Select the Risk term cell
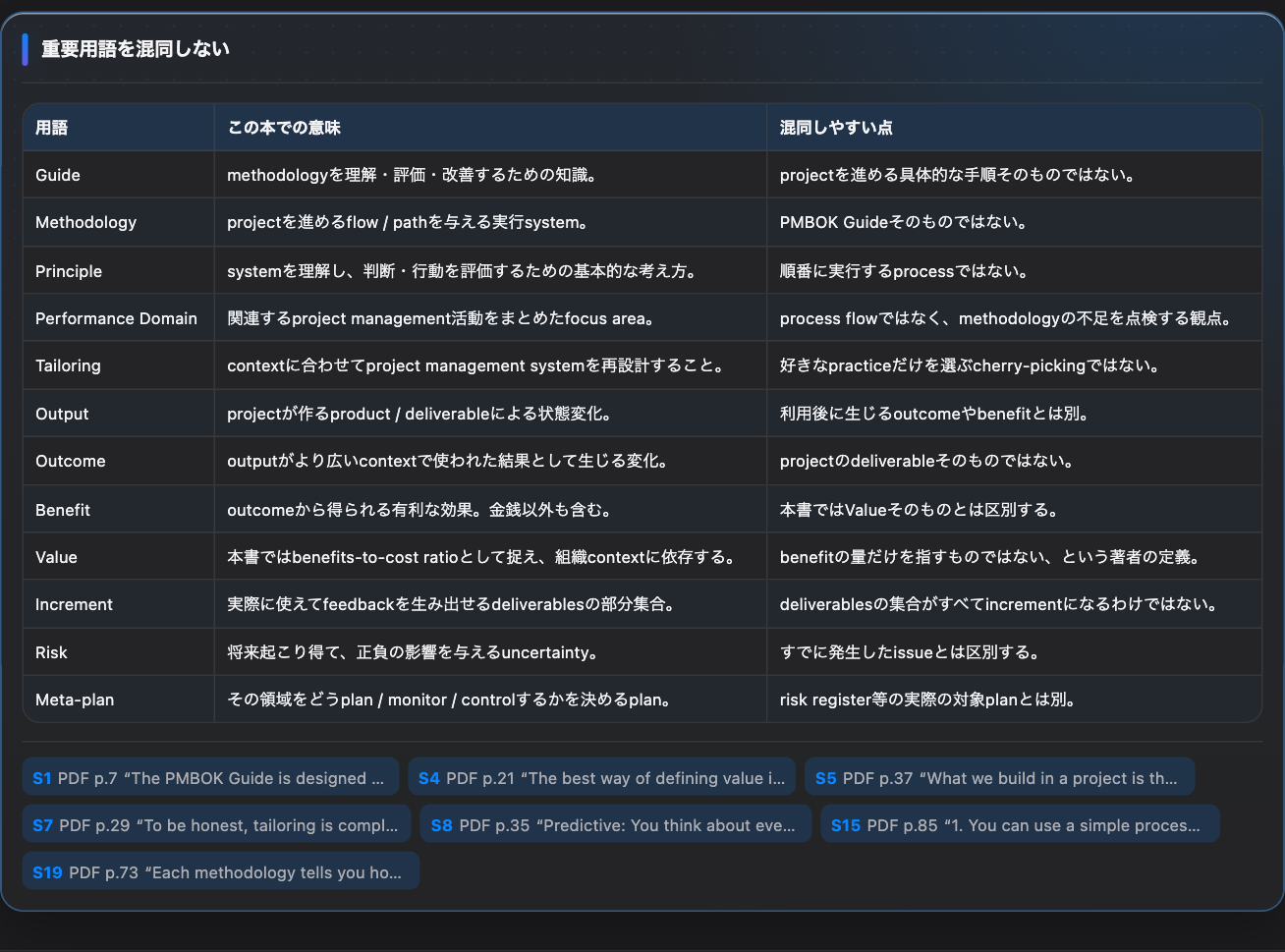1285x952 pixels. click(x=119, y=651)
